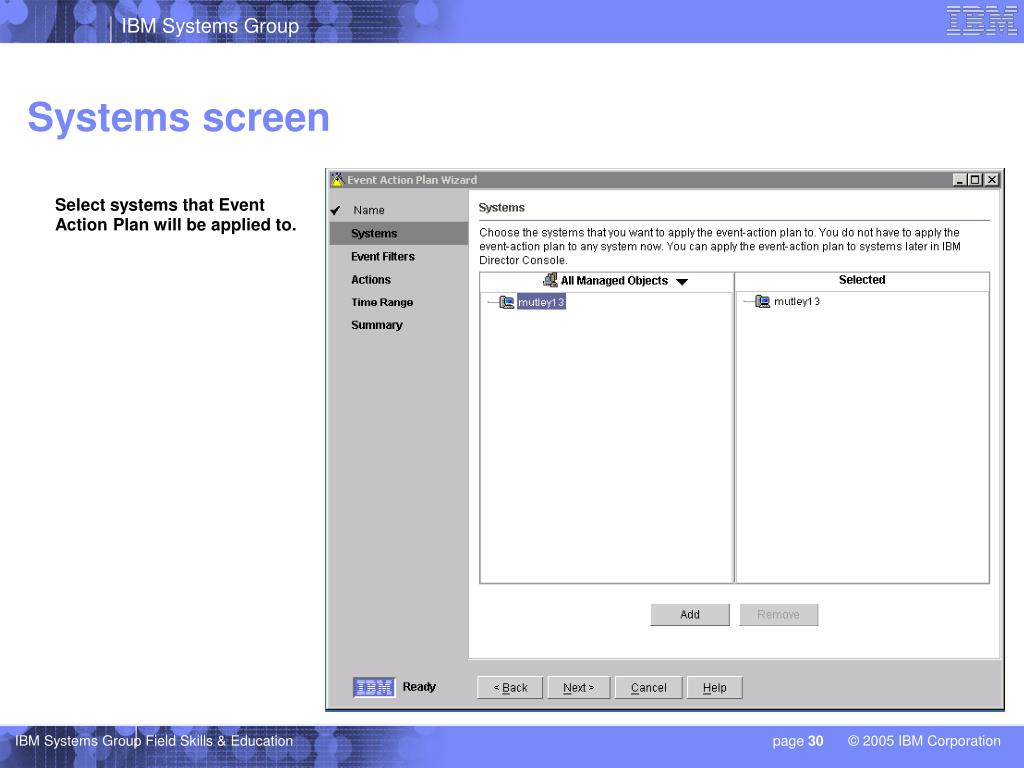Maximize the Event Action Plan Wizard window

coord(976,180)
